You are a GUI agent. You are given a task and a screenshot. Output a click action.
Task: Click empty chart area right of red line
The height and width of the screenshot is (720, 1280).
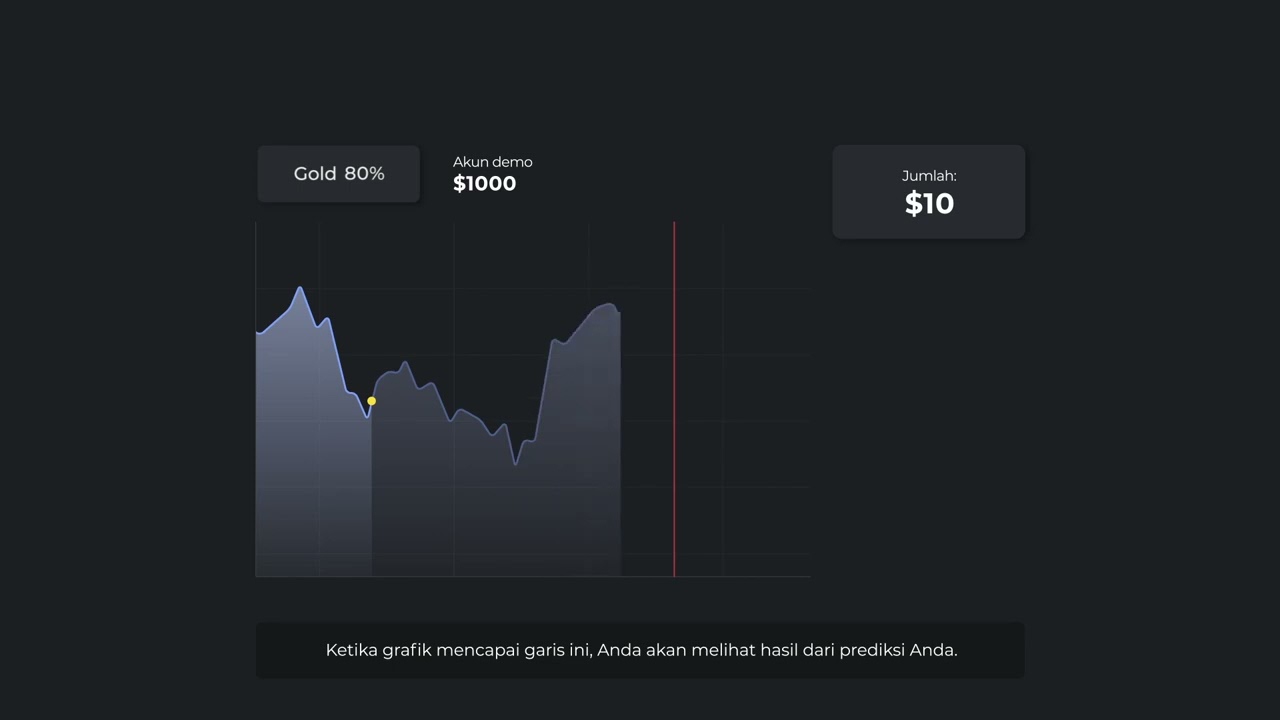[745, 400]
